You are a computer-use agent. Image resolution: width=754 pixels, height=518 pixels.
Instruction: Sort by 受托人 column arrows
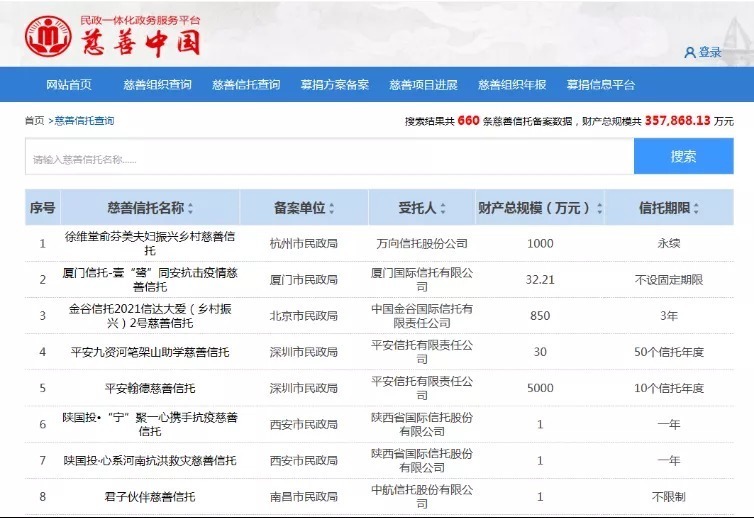click(443, 208)
